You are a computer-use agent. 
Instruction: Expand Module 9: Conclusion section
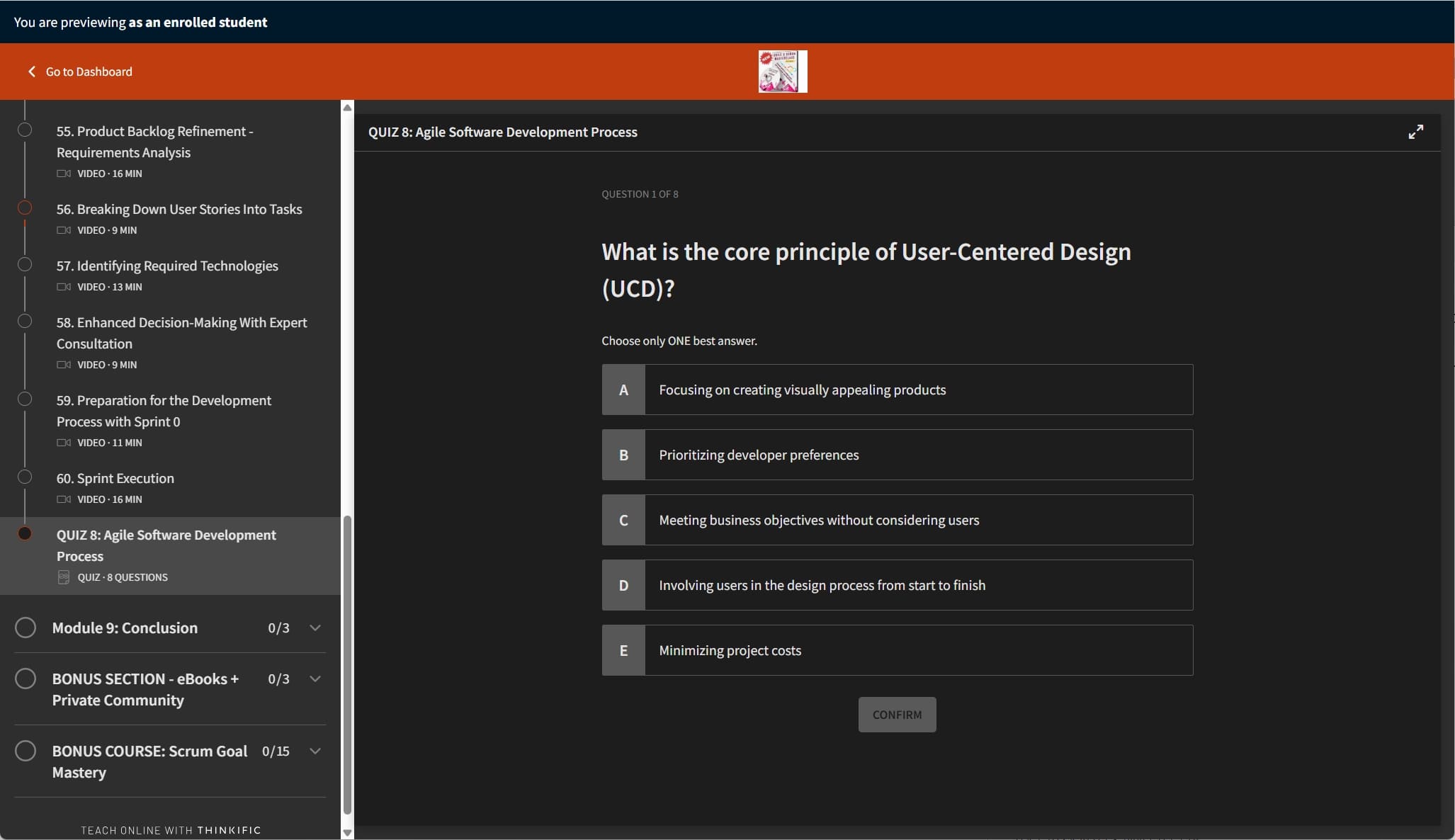click(315, 628)
